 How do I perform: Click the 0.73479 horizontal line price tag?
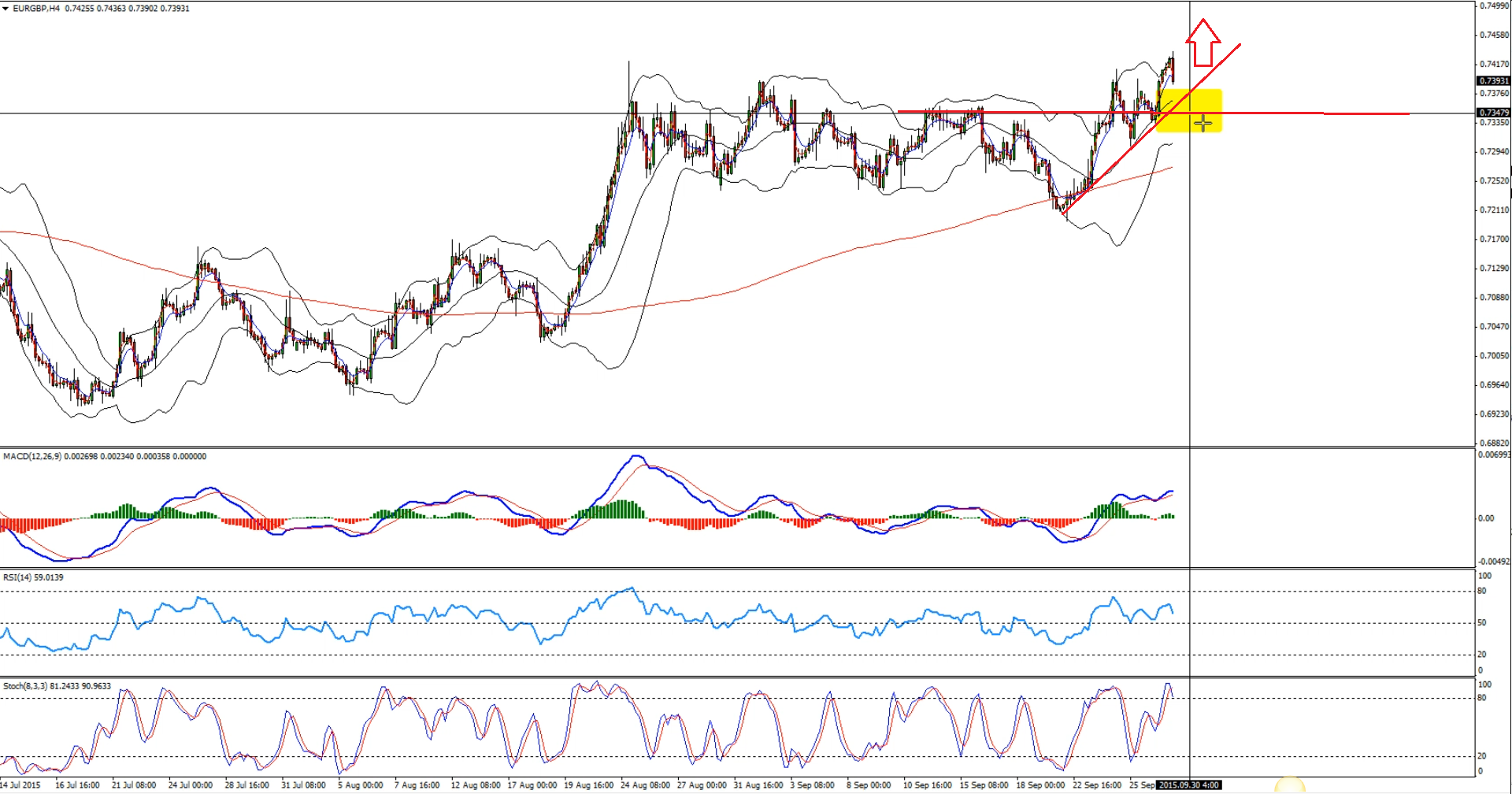1493,113
